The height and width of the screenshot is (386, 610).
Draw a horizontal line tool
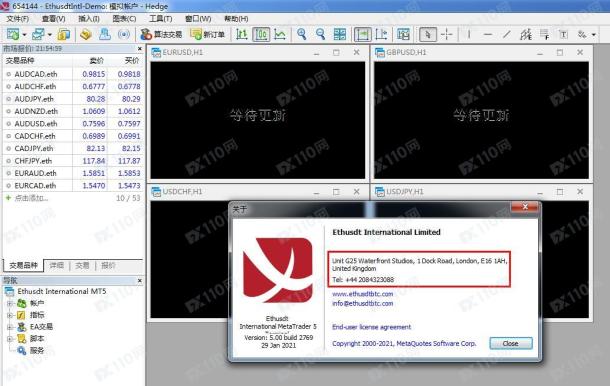pyautogui.click(x=488, y=35)
